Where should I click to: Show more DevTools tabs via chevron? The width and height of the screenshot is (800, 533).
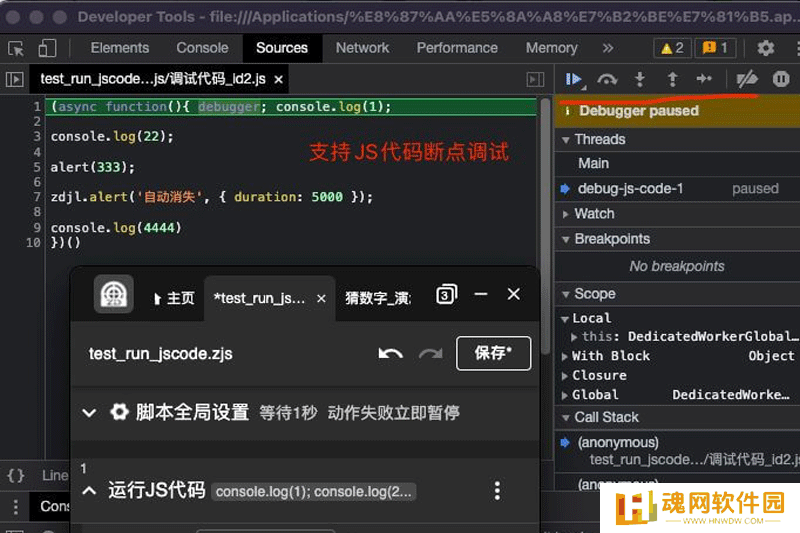(607, 48)
